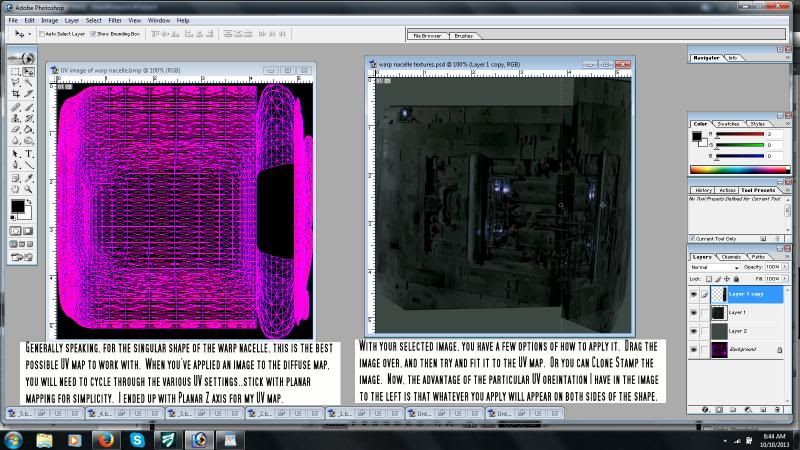The image size is (800, 450).
Task: Delete layer using Layers panel trash icon
Action: pos(778,410)
